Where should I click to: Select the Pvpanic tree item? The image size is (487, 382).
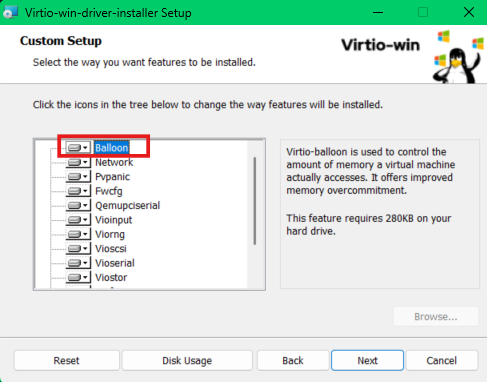point(112,177)
